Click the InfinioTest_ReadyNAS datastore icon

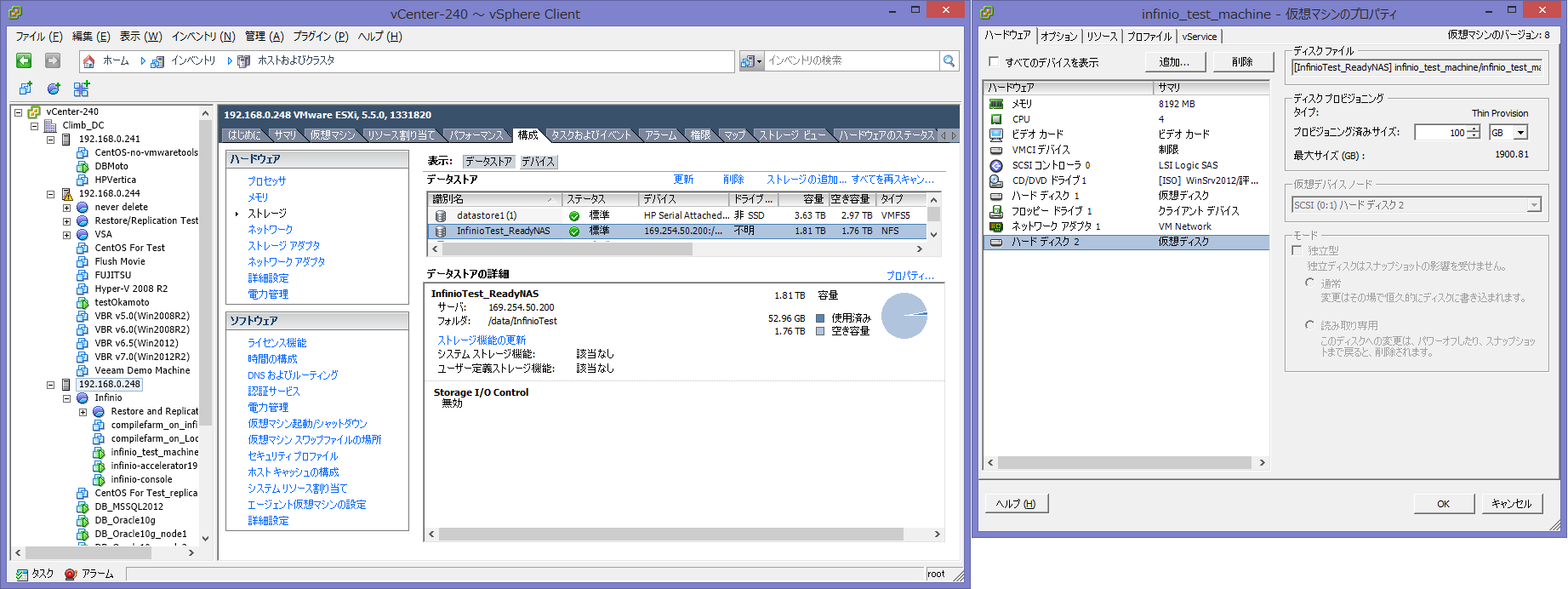click(441, 231)
